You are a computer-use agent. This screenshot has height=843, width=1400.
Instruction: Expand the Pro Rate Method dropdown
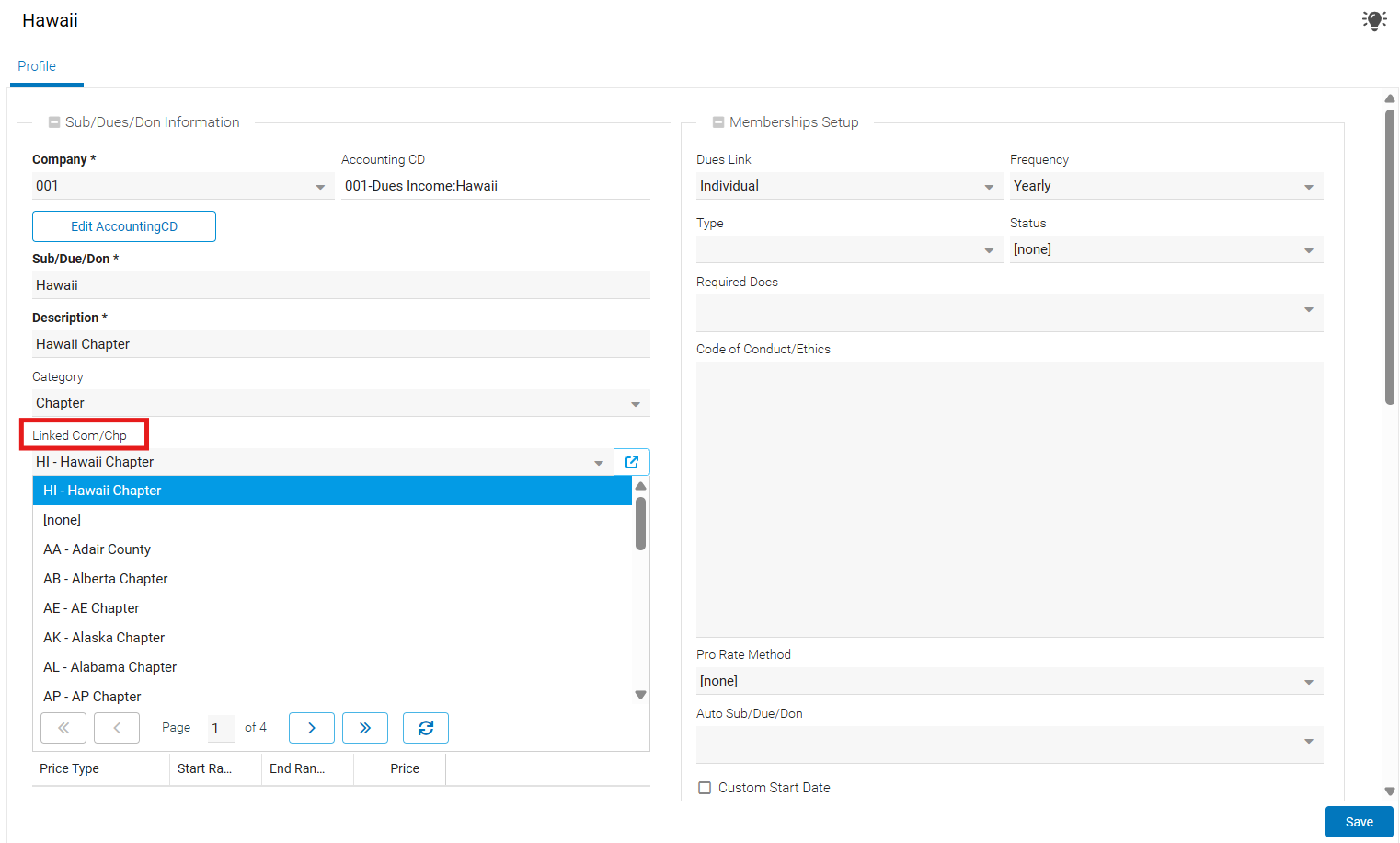[x=1308, y=682]
